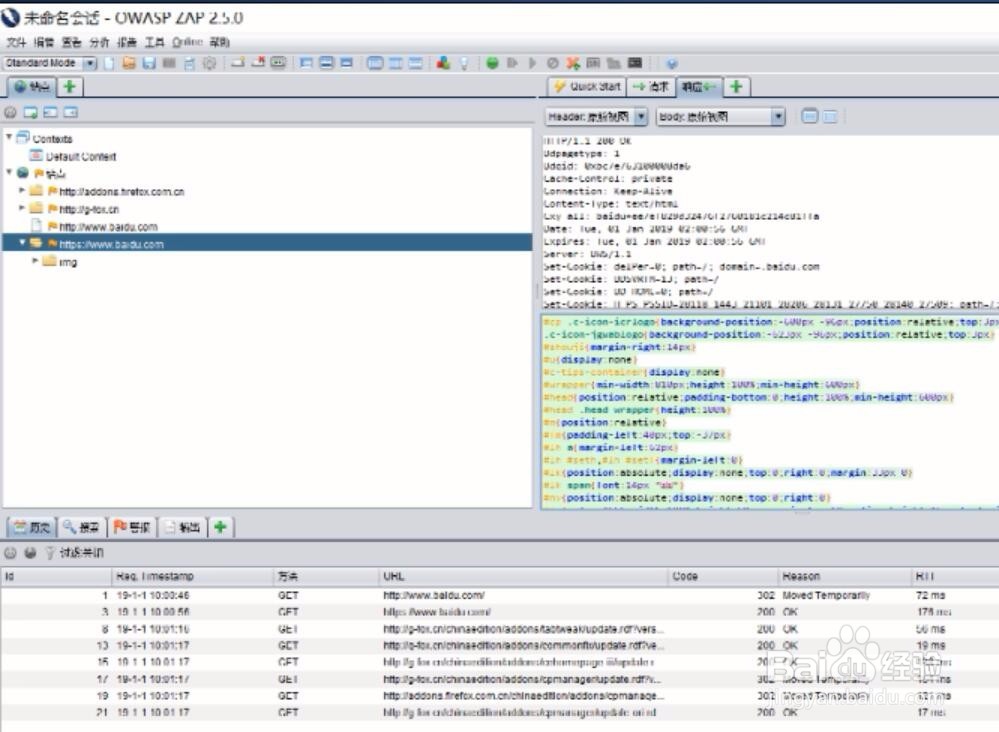Expand the http://g-fox.cn site node
The image size is (999, 732).
click(22, 208)
